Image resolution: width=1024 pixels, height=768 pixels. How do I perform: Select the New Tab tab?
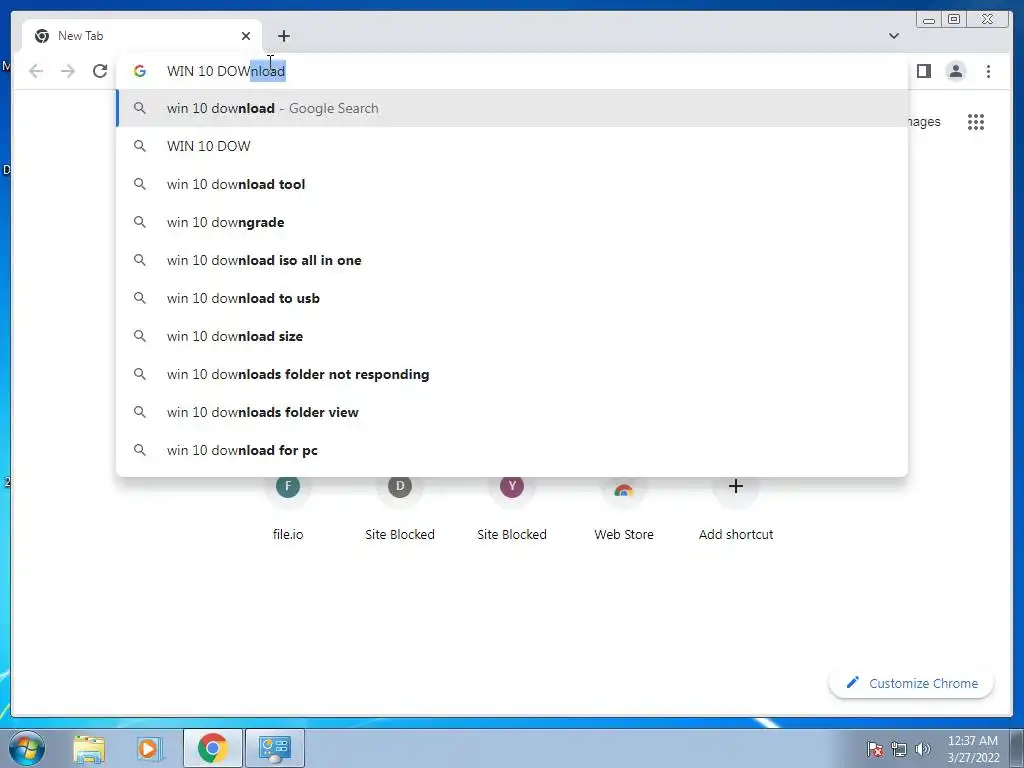coord(142,36)
